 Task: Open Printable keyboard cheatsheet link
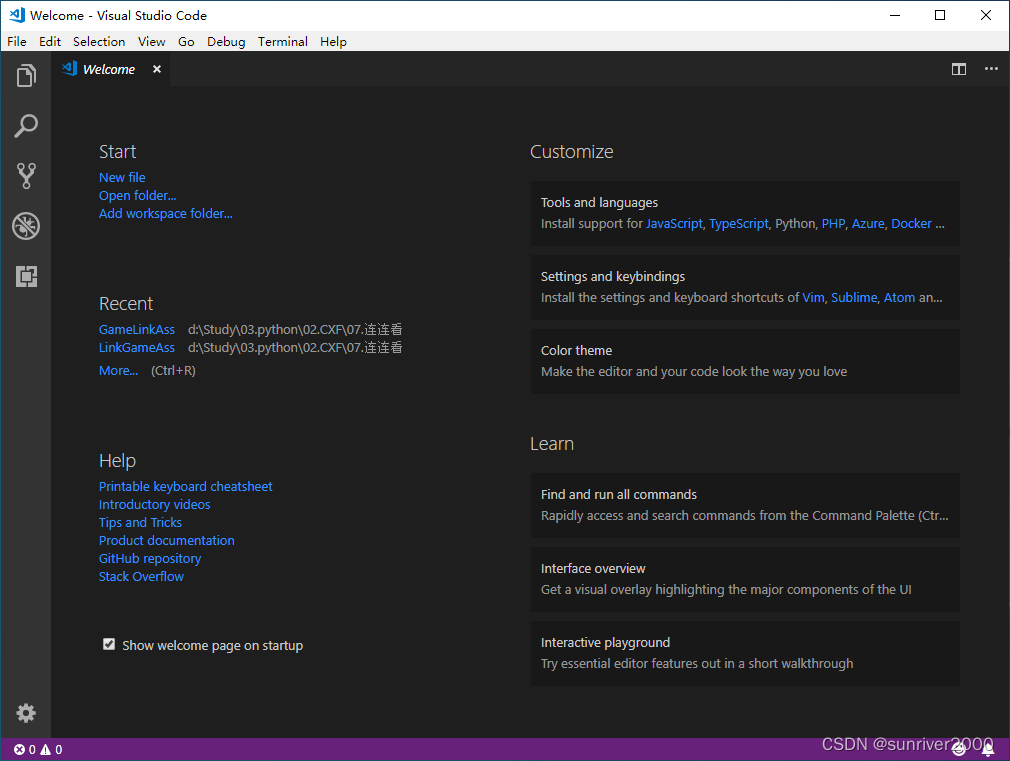tap(186, 486)
